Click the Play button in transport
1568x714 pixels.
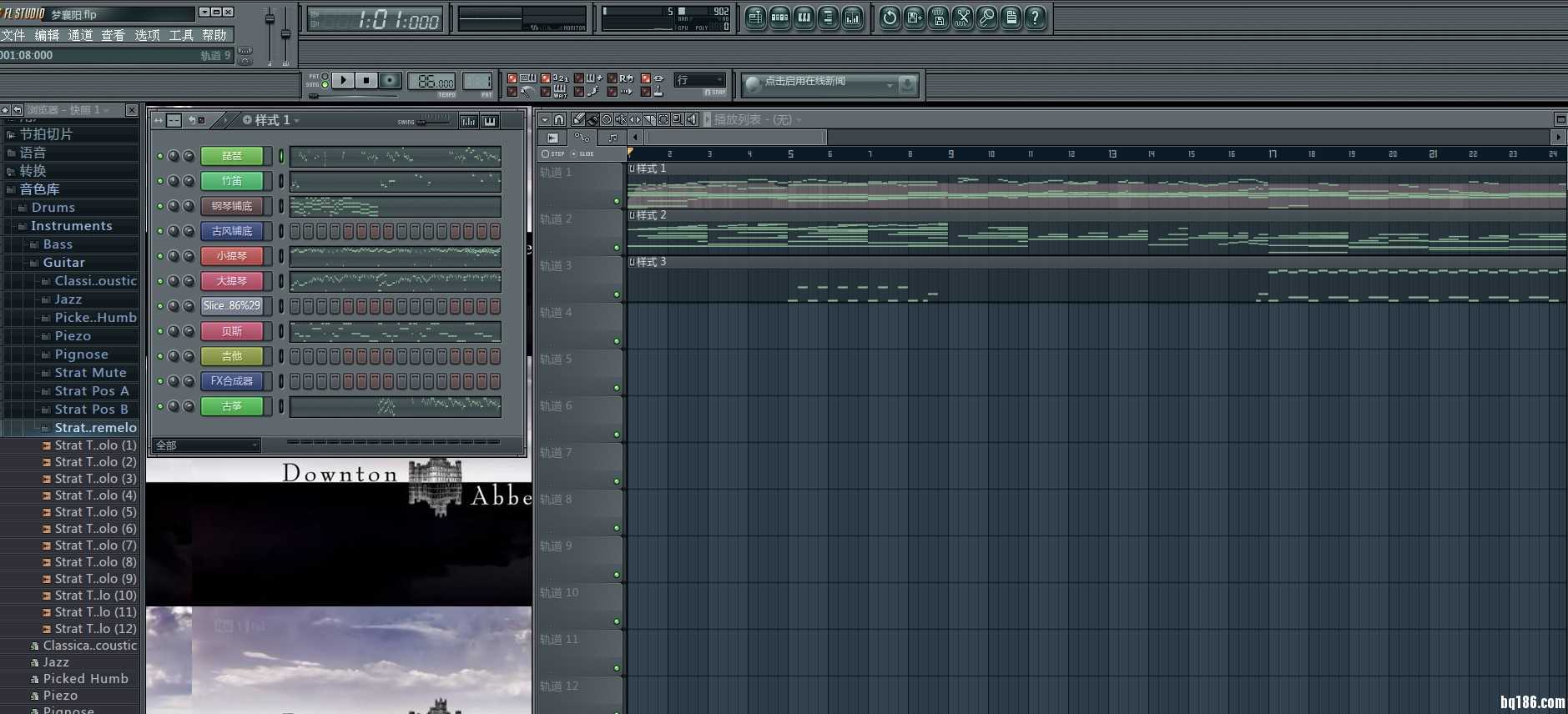pyautogui.click(x=342, y=80)
